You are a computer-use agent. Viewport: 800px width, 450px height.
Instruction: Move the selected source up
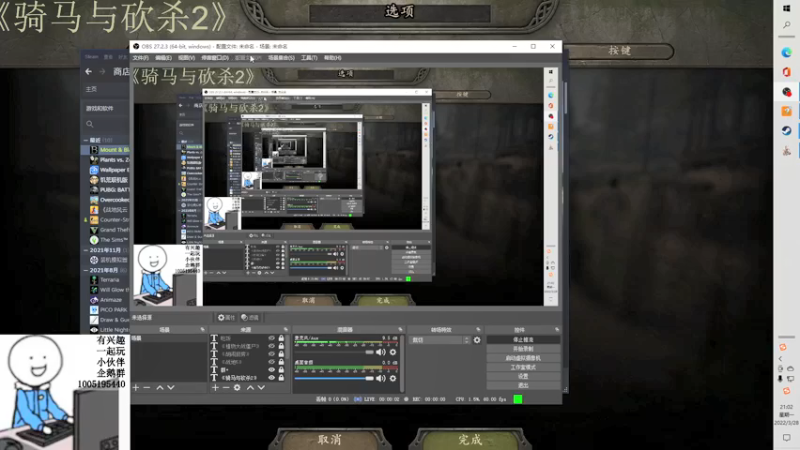[x=250, y=388]
